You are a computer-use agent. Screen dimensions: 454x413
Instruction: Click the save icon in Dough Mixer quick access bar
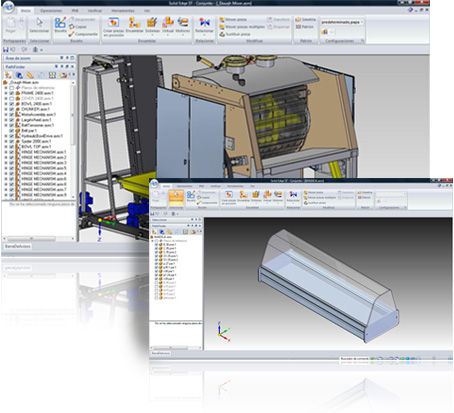pyautogui.click(x=5, y=50)
